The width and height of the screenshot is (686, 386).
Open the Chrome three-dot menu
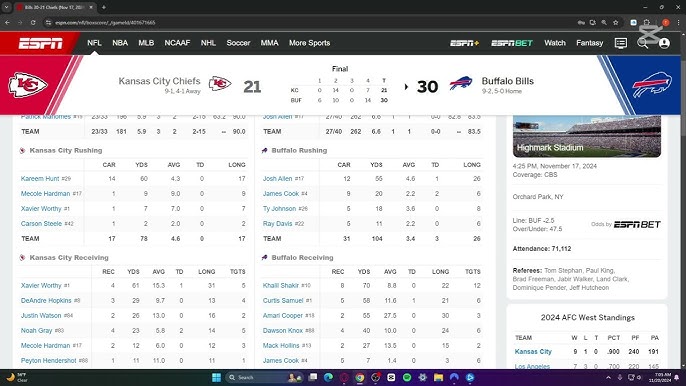tap(679, 22)
